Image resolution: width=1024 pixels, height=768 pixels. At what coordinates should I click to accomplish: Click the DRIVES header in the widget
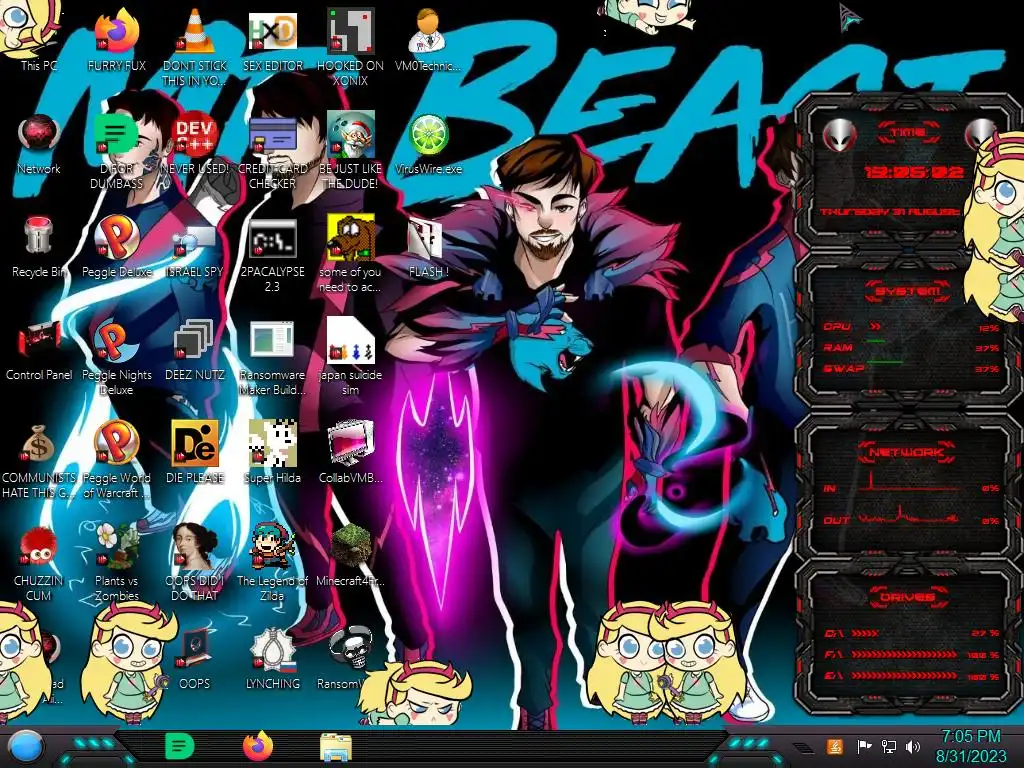pyautogui.click(x=908, y=597)
